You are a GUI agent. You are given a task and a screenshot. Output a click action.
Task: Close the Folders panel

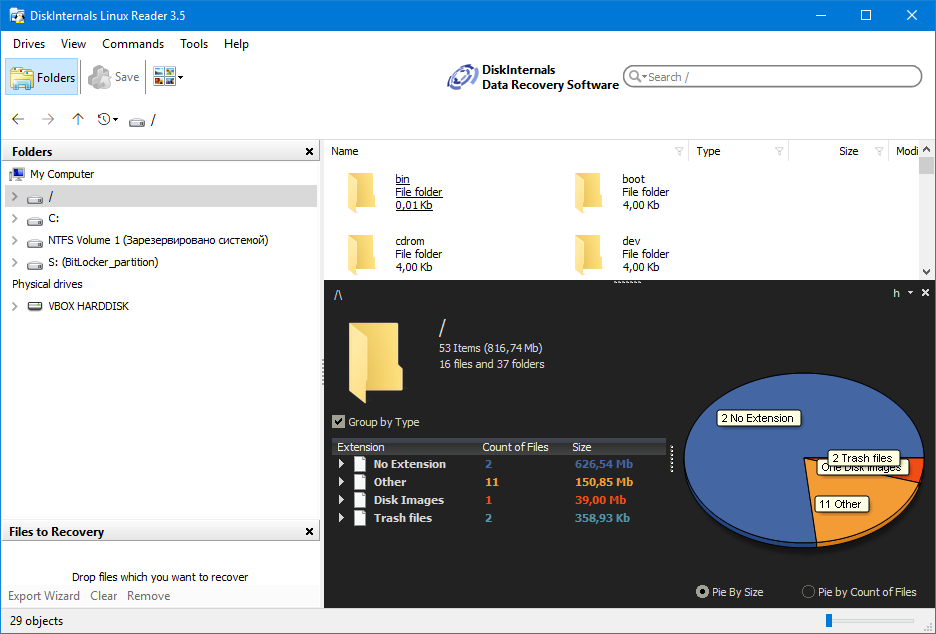(309, 152)
